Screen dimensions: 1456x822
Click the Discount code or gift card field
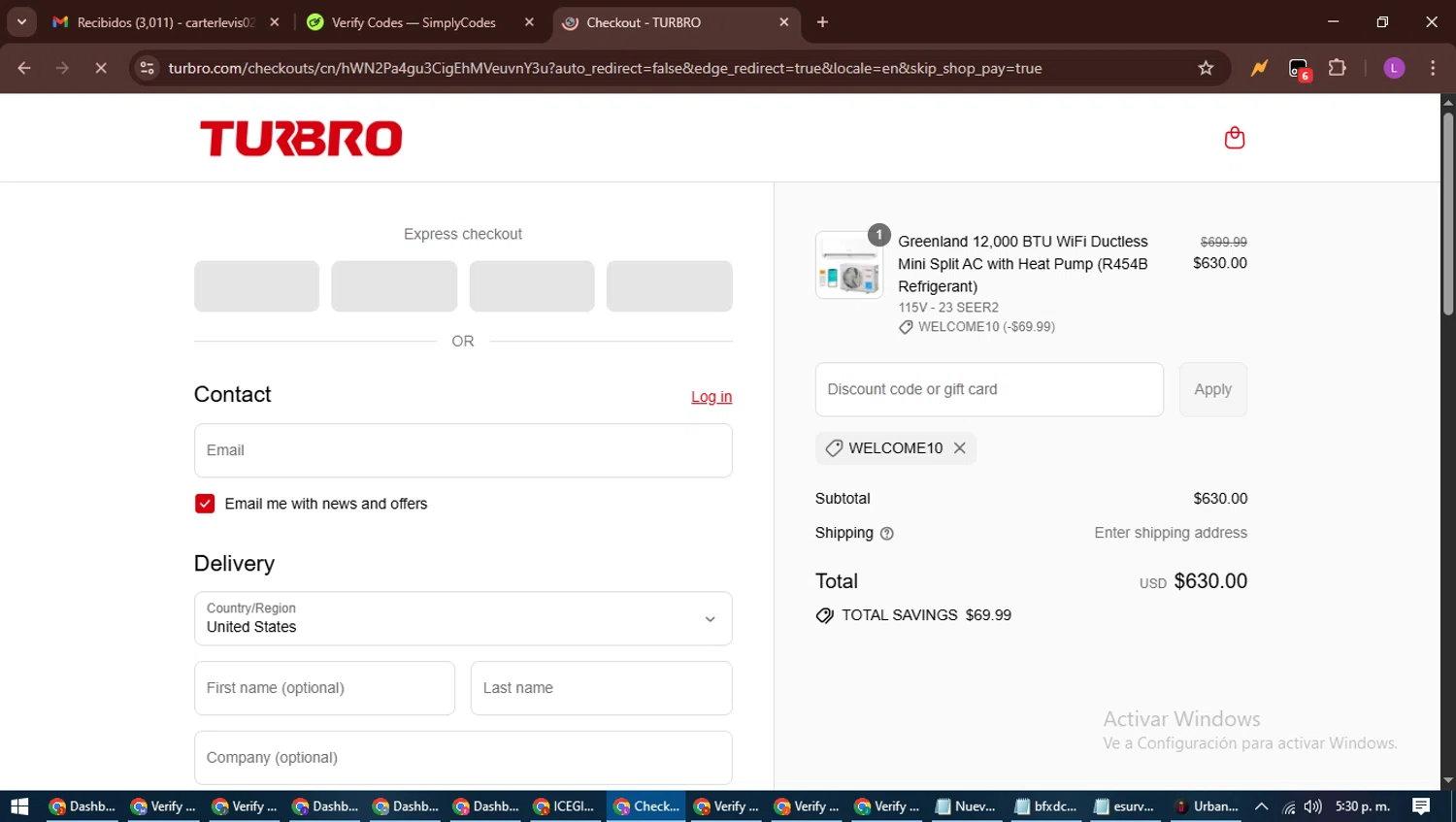pyautogui.click(x=989, y=389)
